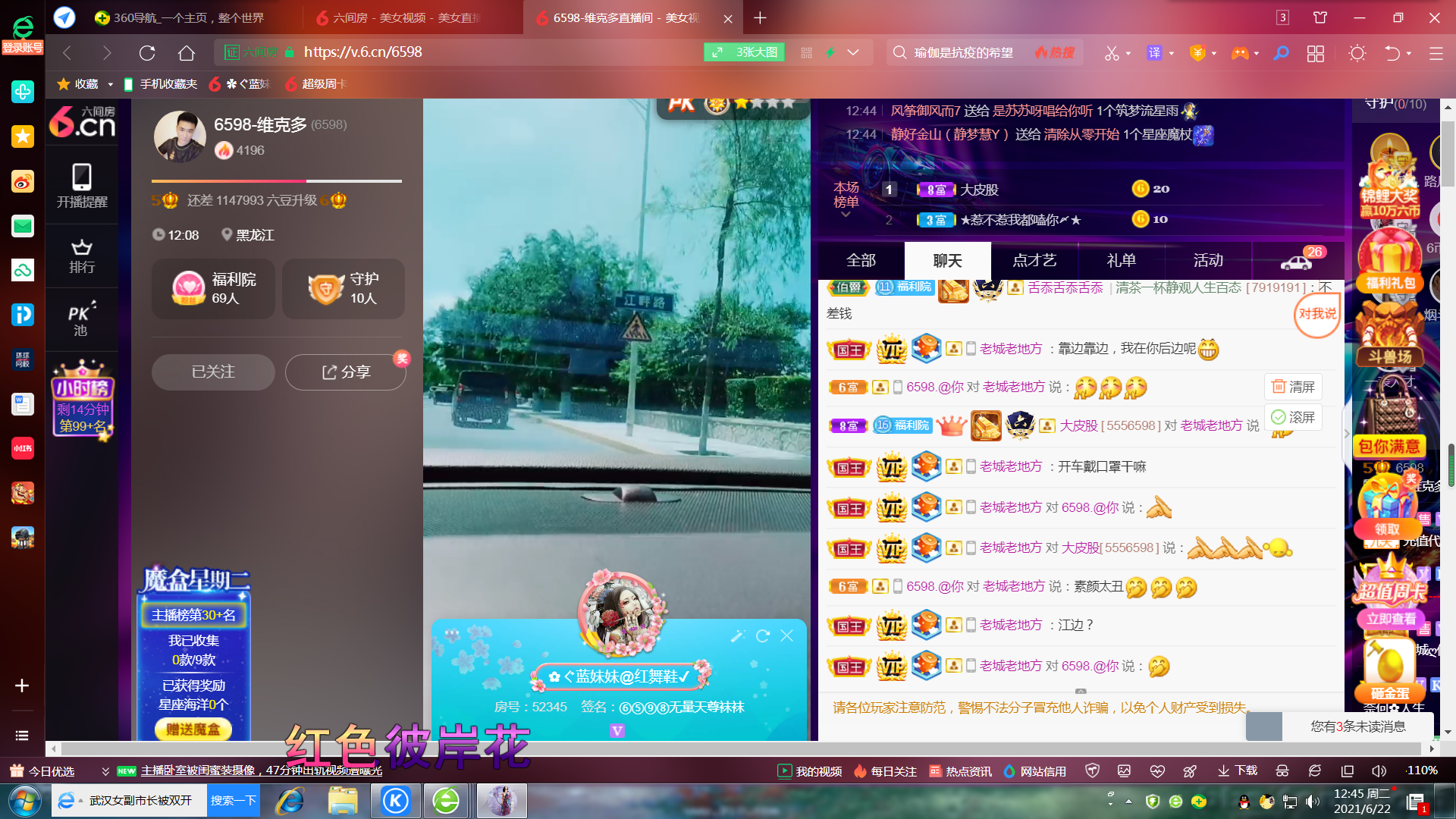This screenshot has width=1456, height=819.
Task: Open the browser main menu icon
Action: pyautogui.click(x=1436, y=53)
